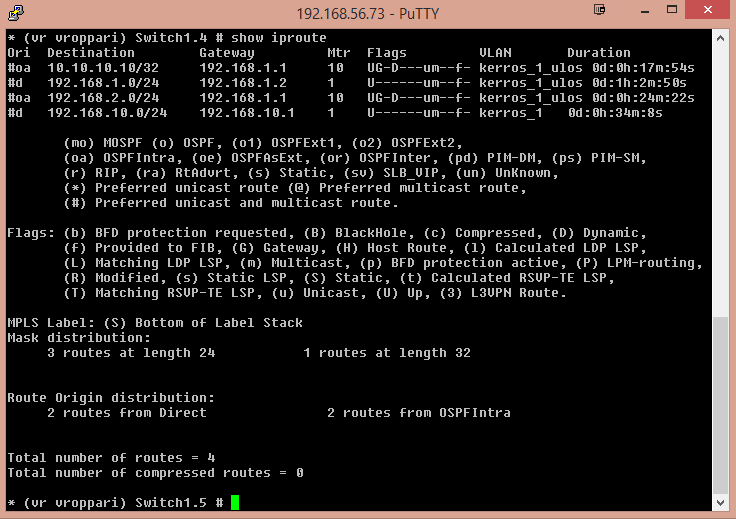This screenshot has height=519, width=736.
Task: Minimize the PuTTY window
Action: click(645, 10)
